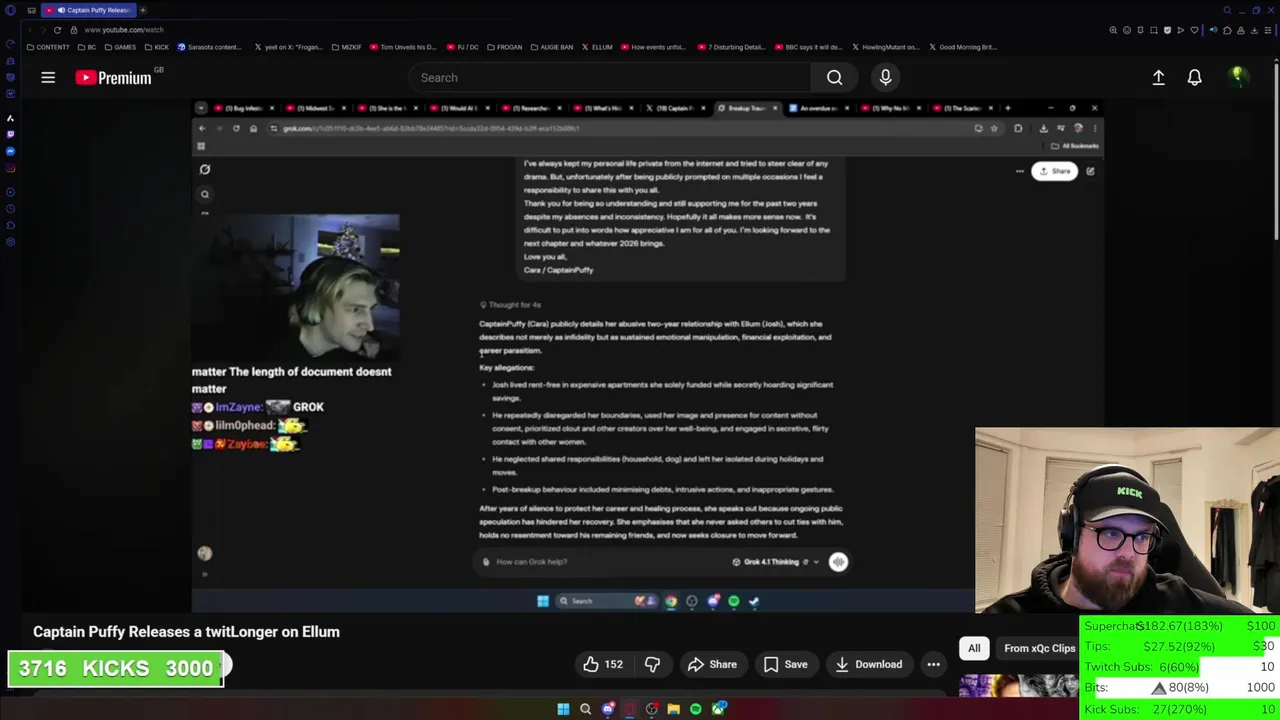
Task: Open the HowlingMutant on X bookmark
Action: [x=886, y=47]
